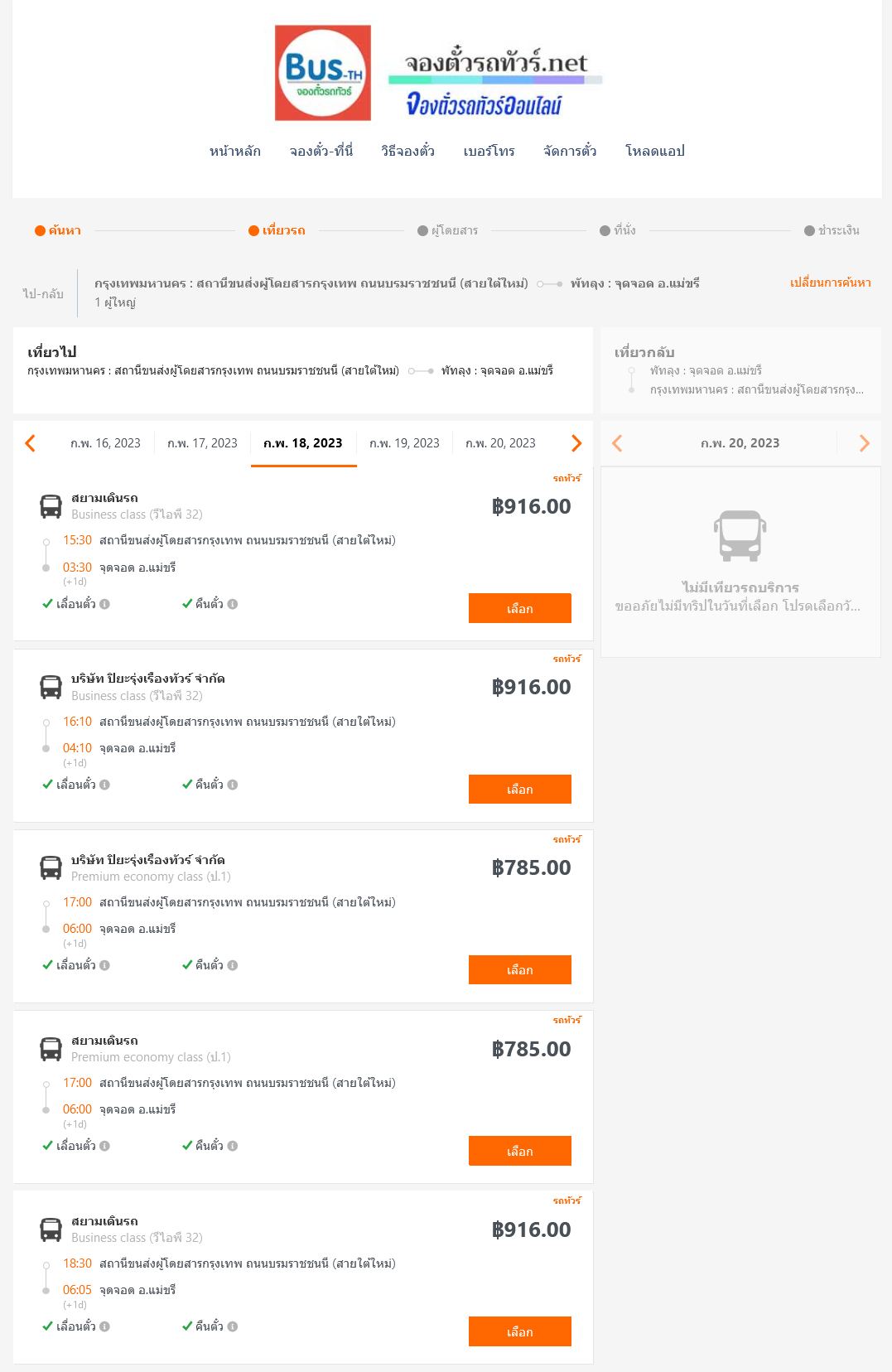This screenshot has height=1372, width=892.
Task: Switch to ก.พ. 20, 2023 outbound tab
Action: tap(500, 443)
